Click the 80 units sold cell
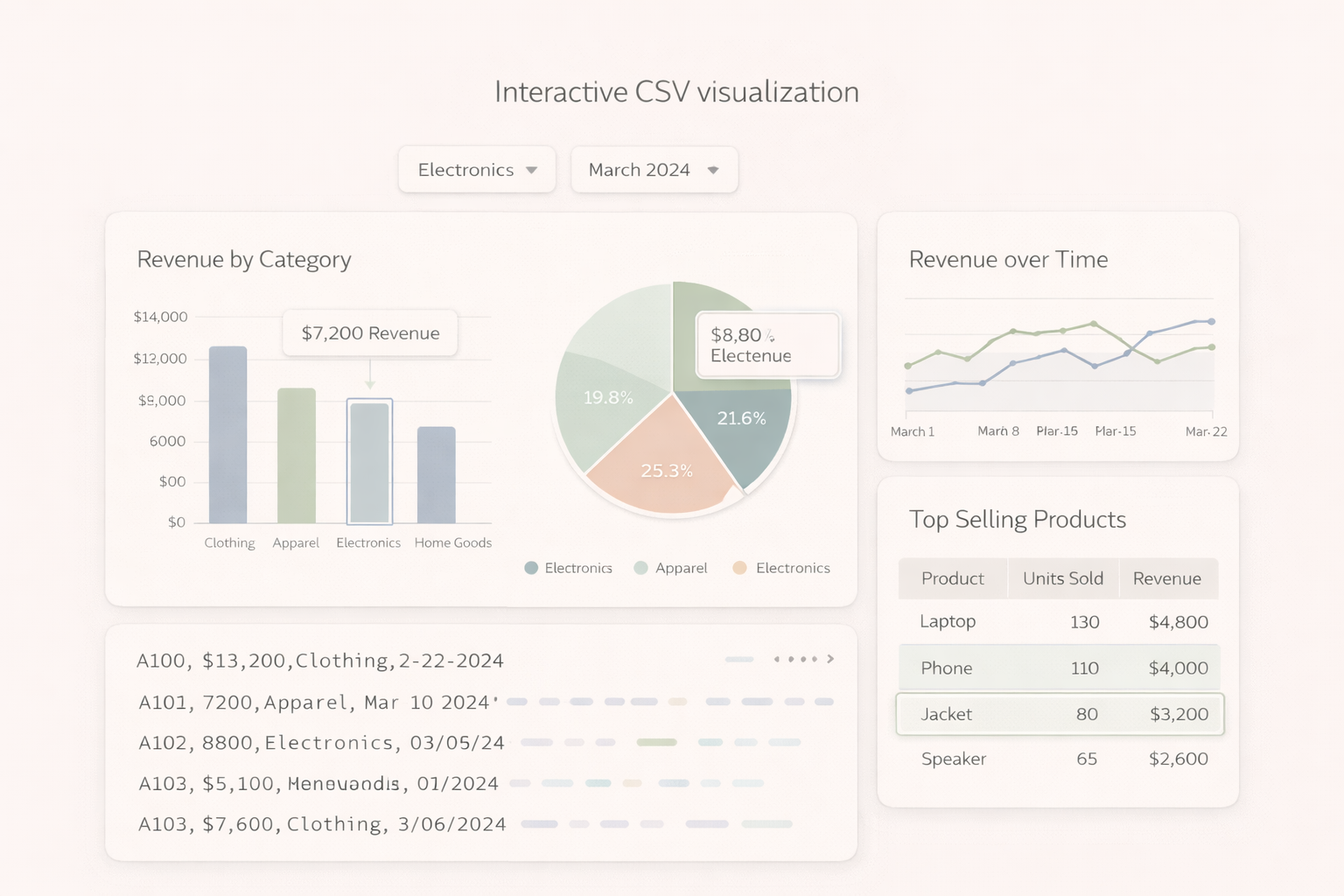The height and width of the screenshot is (896, 1344). click(1087, 714)
